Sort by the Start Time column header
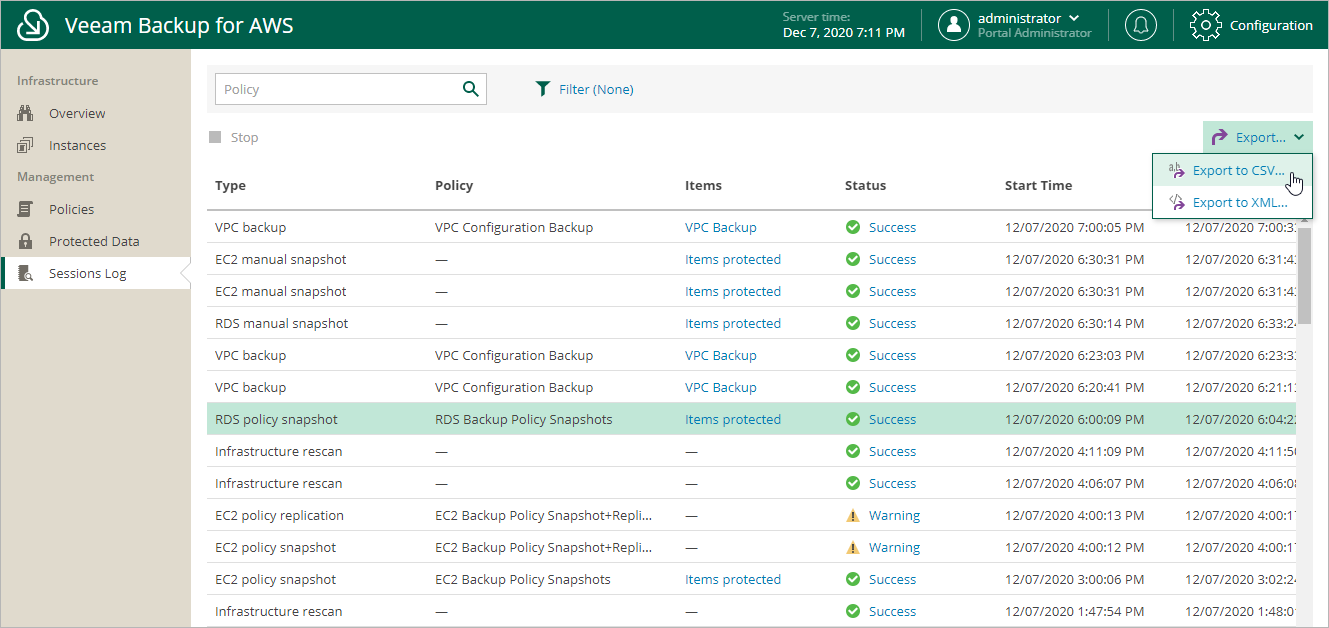The image size is (1329, 628). pos(1038,185)
